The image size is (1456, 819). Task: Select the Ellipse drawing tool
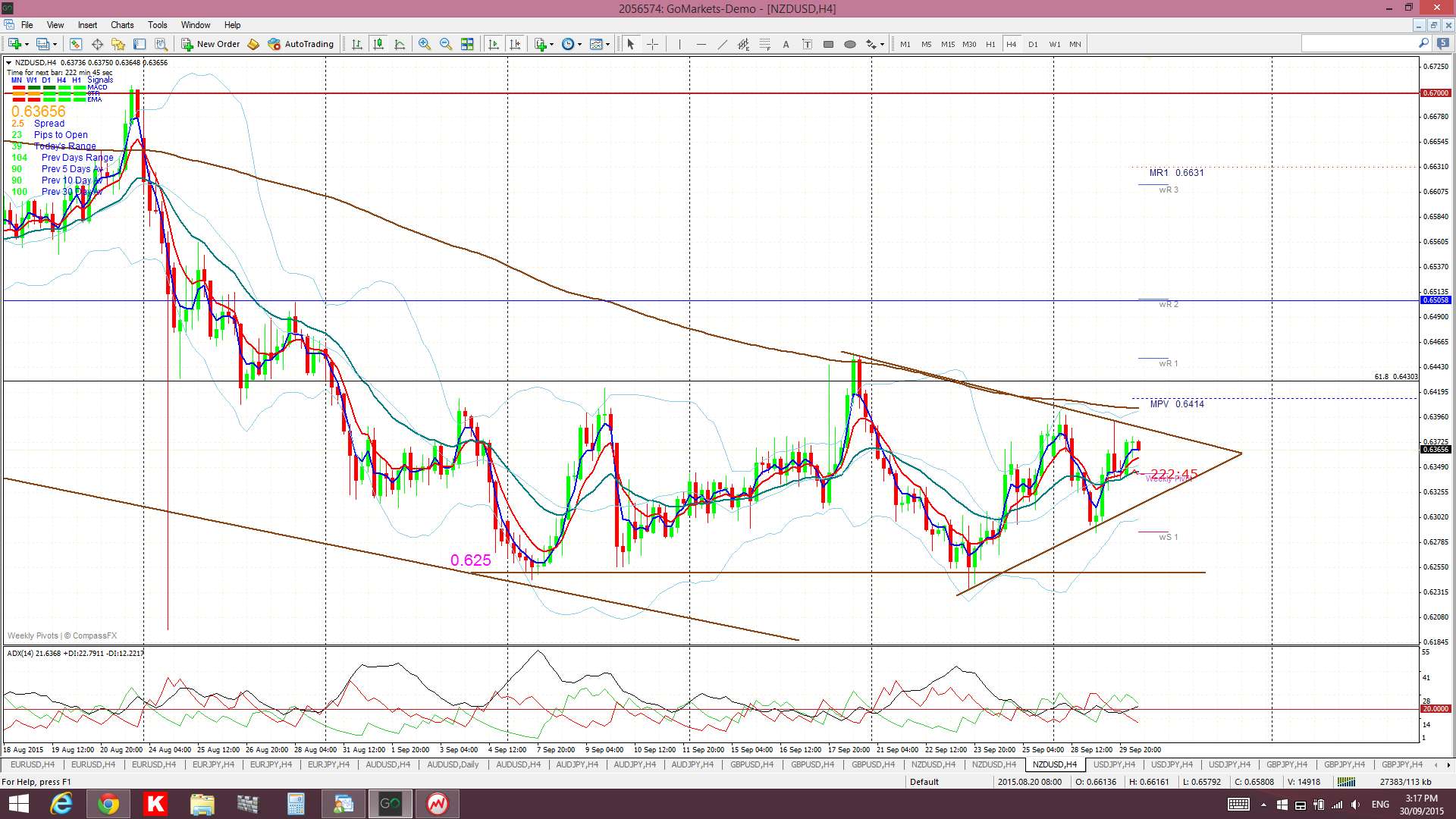tap(850, 44)
